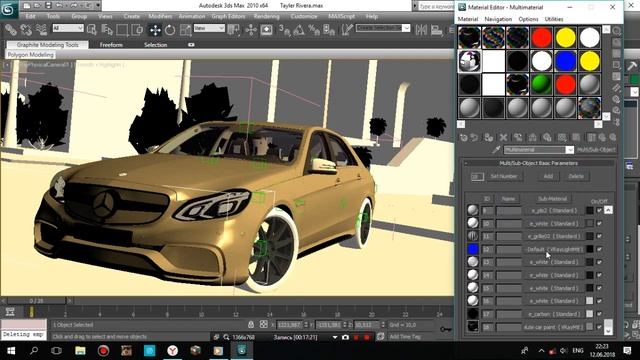Toggle On/Off checkbox for e_carbon sub-material
This screenshot has height=360, width=640.
coord(599,314)
